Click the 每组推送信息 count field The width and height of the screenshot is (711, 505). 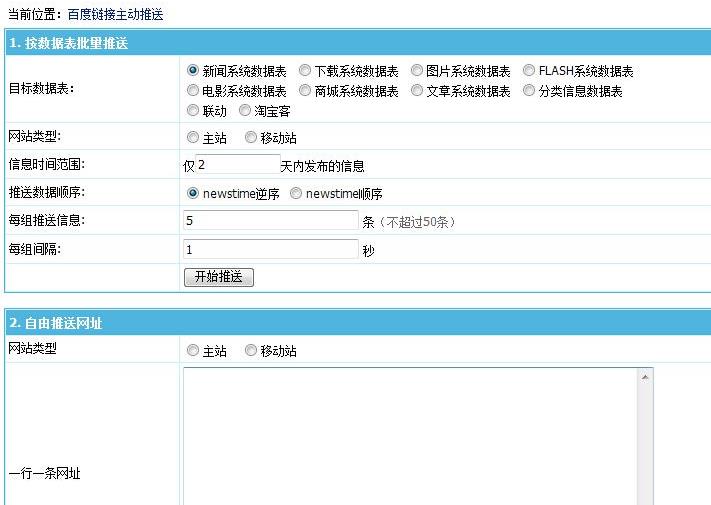pyautogui.click(x=271, y=220)
